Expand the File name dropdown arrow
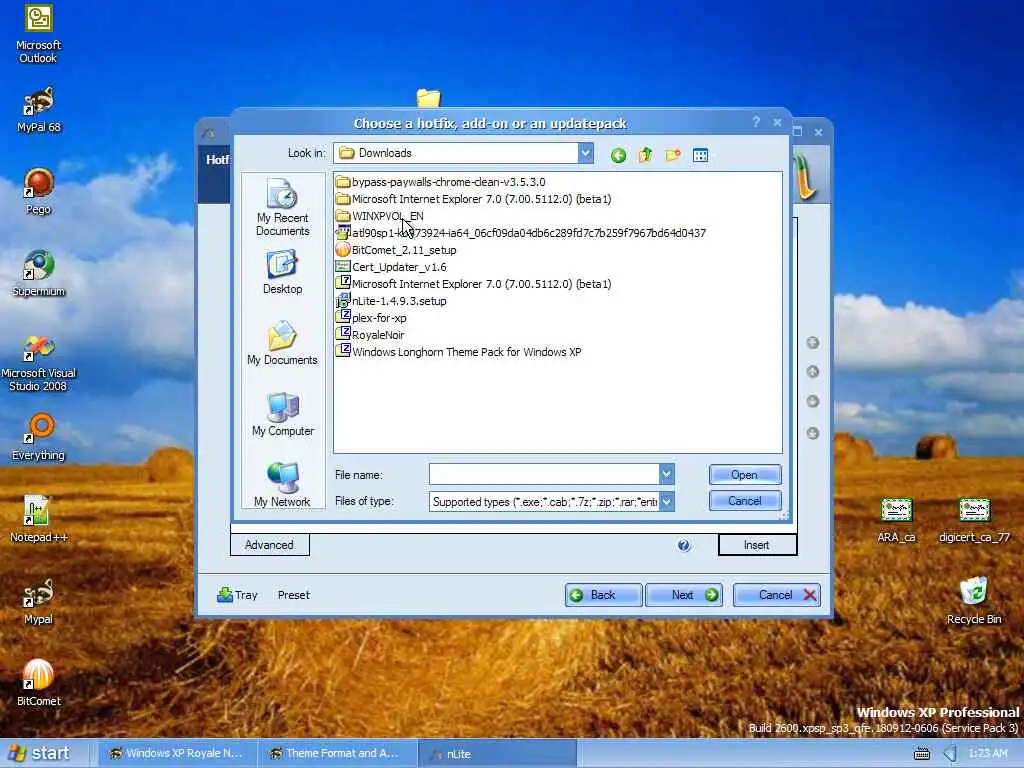This screenshot has width=1024, height=768. (666, 474)
